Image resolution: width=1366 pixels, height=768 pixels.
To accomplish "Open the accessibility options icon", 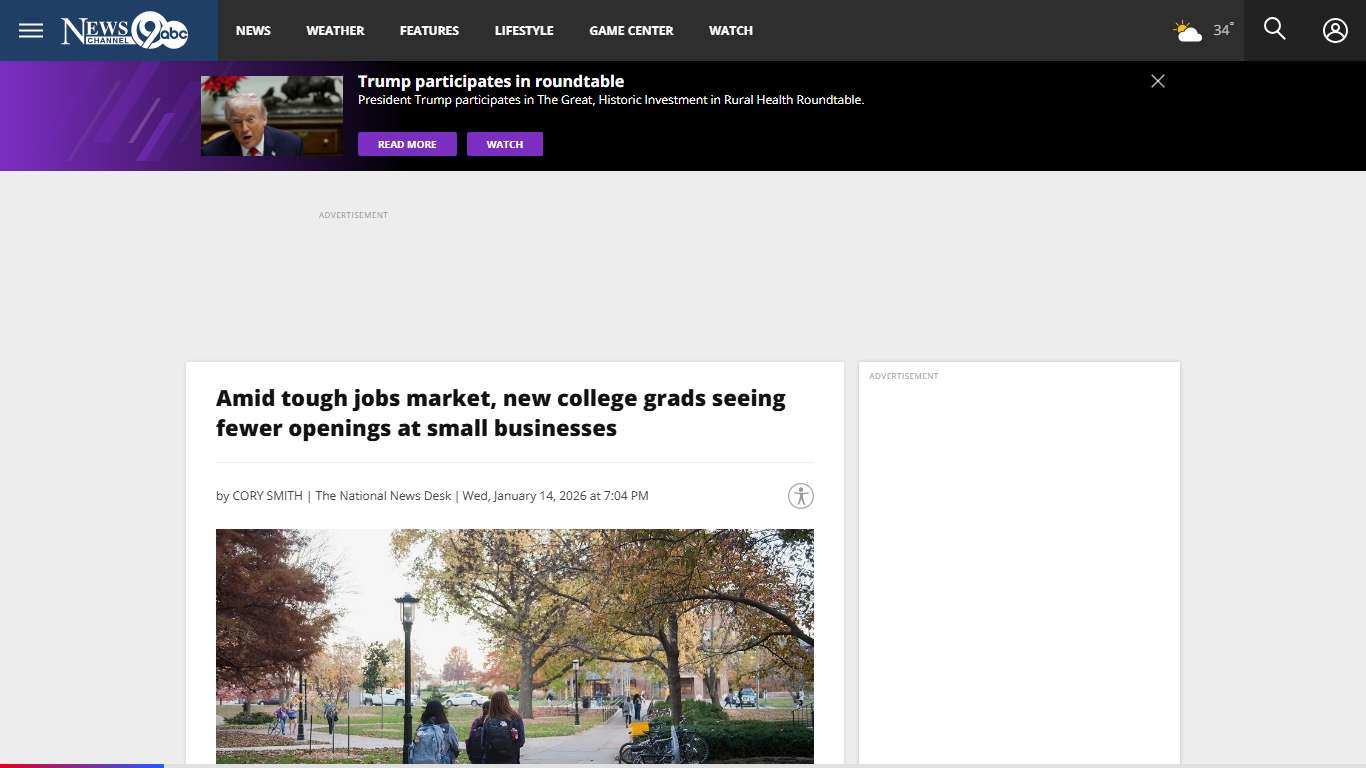I will click(800, 495).
